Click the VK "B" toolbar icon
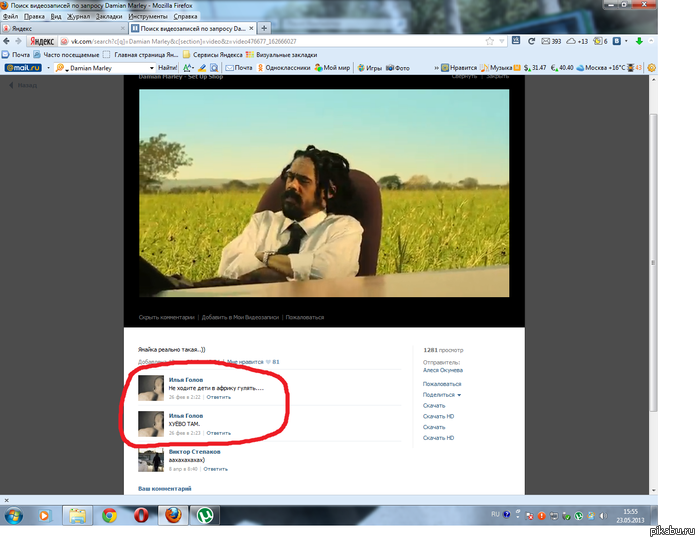700x542 pixels. [x=617, y=41]
